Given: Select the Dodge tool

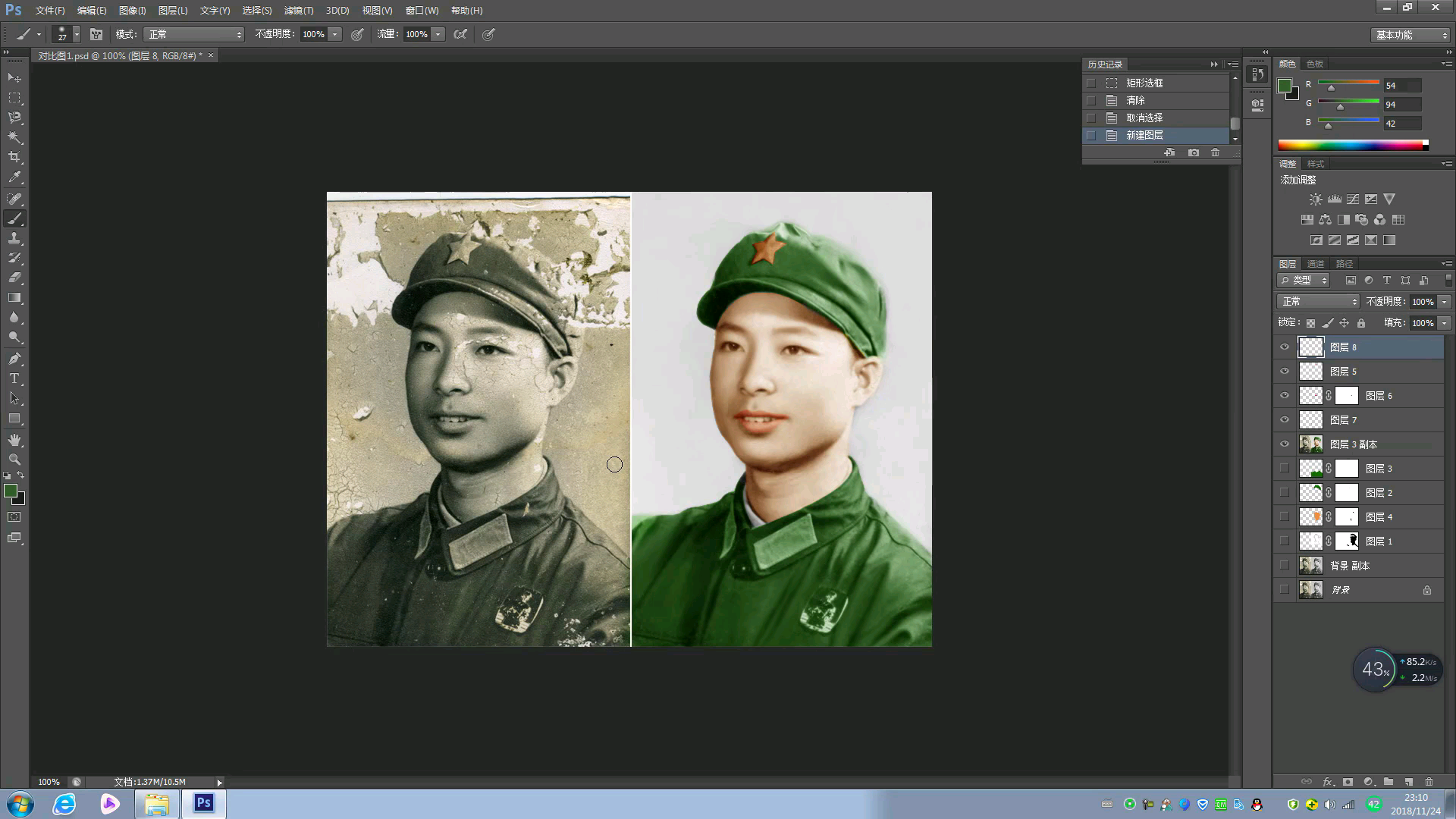Looking at the screenshot, I should pos(14,337).
